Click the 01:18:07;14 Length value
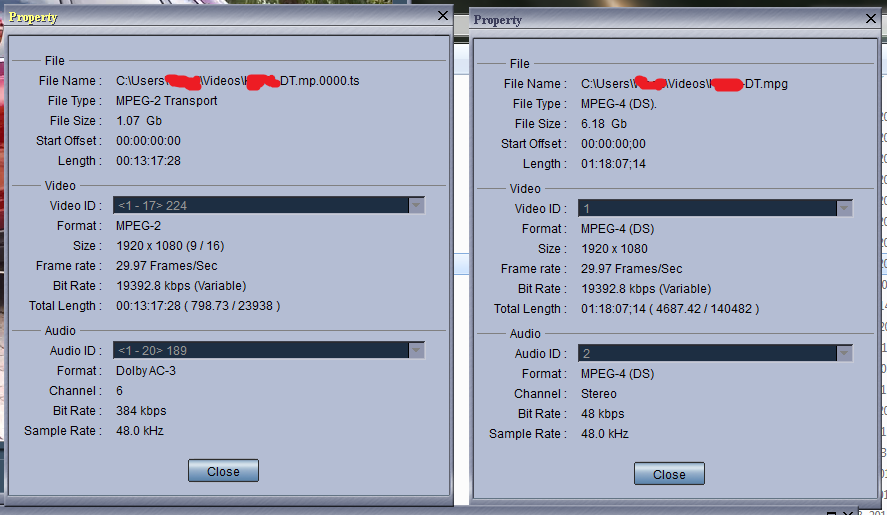 click(x=613, y=164)
